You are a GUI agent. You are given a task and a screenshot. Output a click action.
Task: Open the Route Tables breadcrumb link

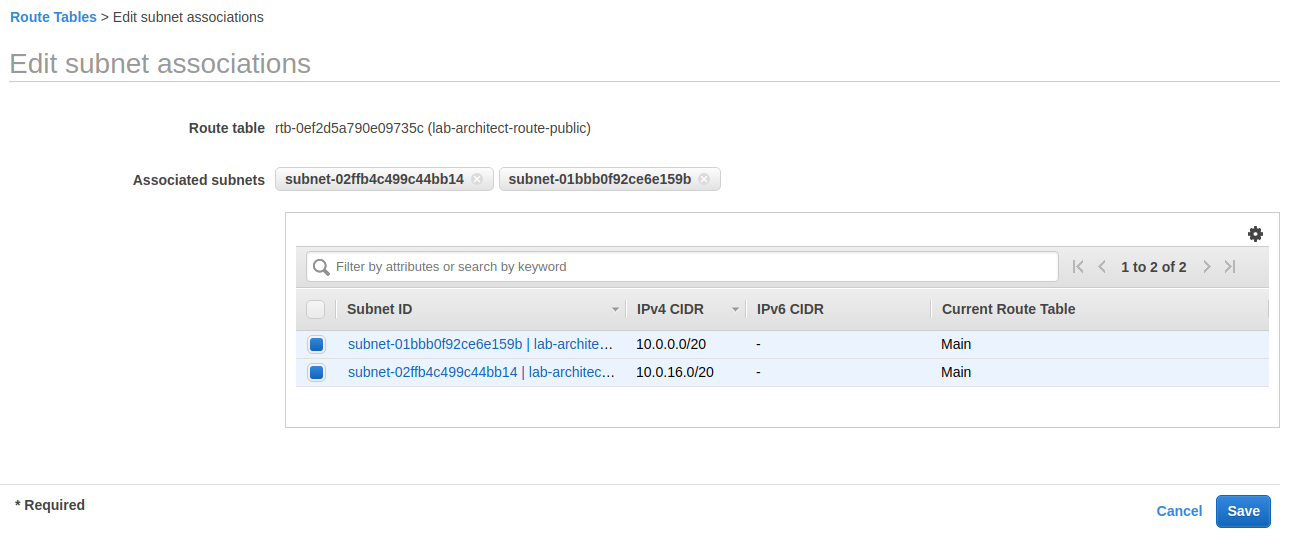[53, 17]
